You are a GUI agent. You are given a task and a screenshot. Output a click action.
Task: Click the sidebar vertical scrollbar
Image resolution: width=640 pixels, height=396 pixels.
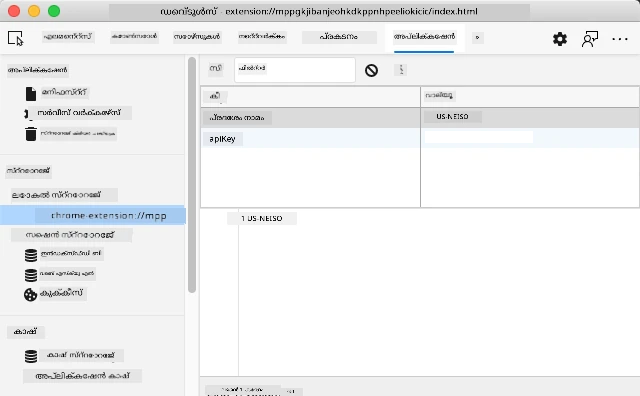point(192,175)
